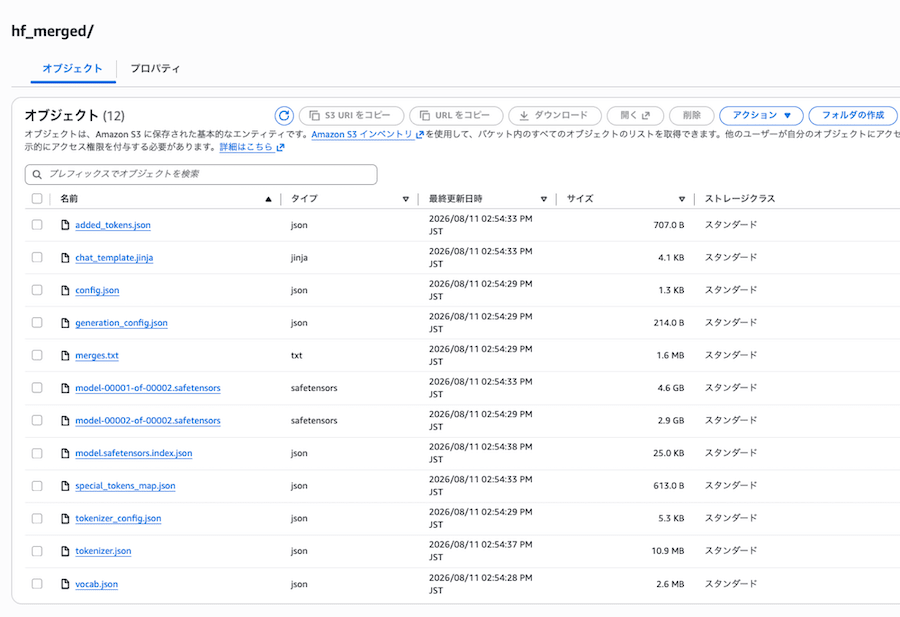This screenshot has height=617, width=900.
Task: Open the 詳細はこちら link
Action: [246, 147]
